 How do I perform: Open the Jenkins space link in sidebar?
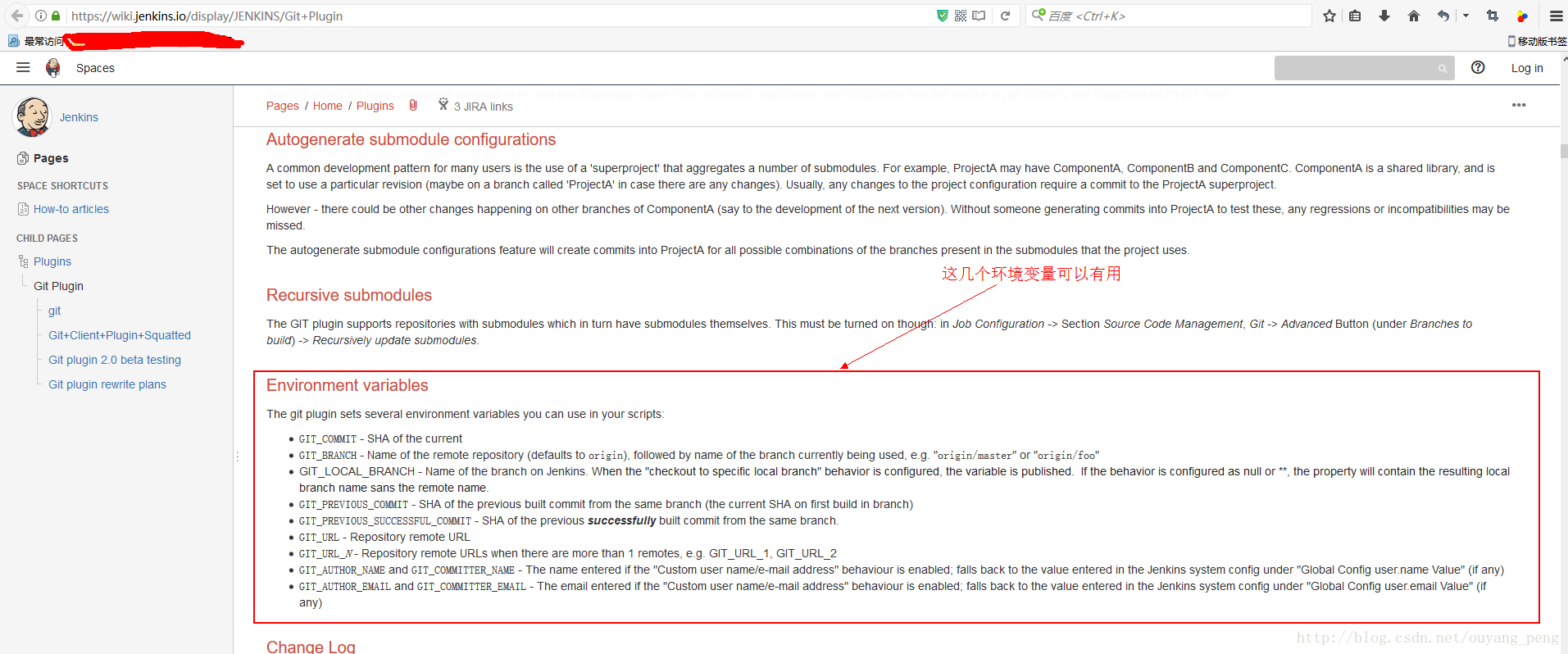click(79, 117)
